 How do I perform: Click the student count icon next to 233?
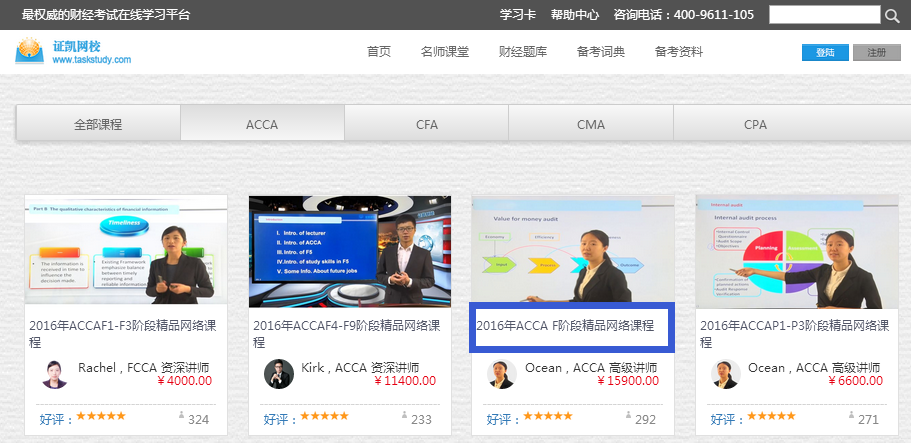click(404, 416)
